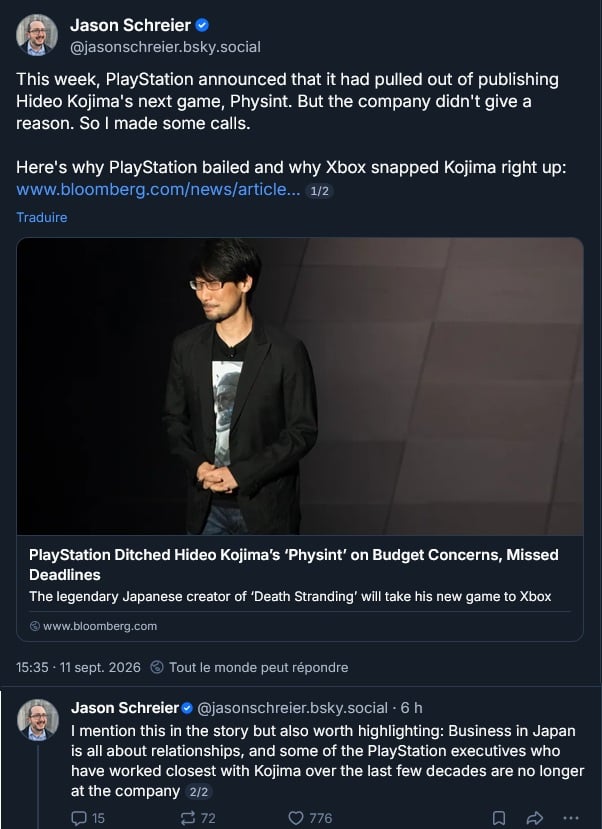Click Tout le monde peut répondre
Viewport: 602px width, 829px height.
[x=258, y=667]
